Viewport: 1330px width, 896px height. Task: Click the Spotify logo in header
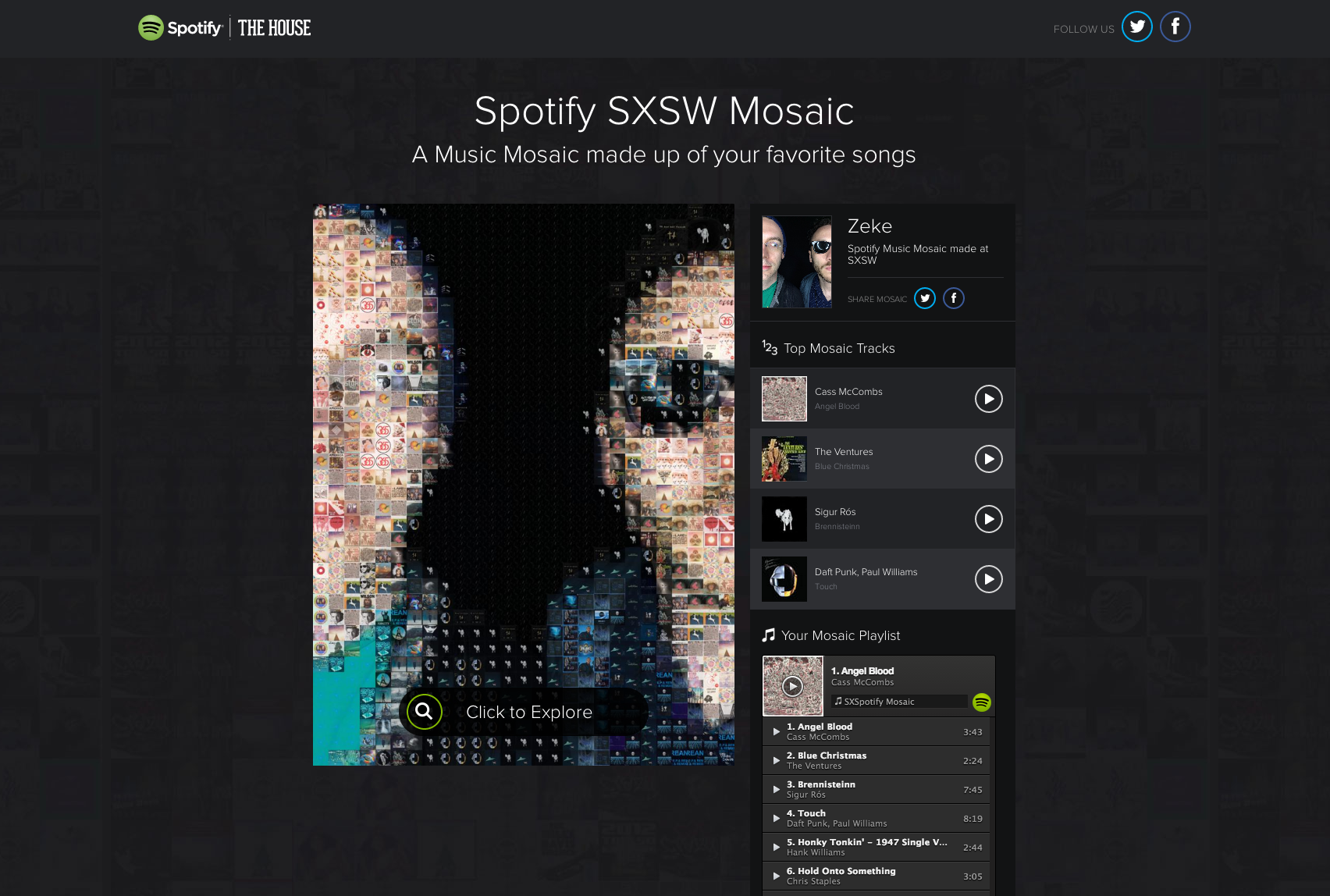[x=180, y=28]
